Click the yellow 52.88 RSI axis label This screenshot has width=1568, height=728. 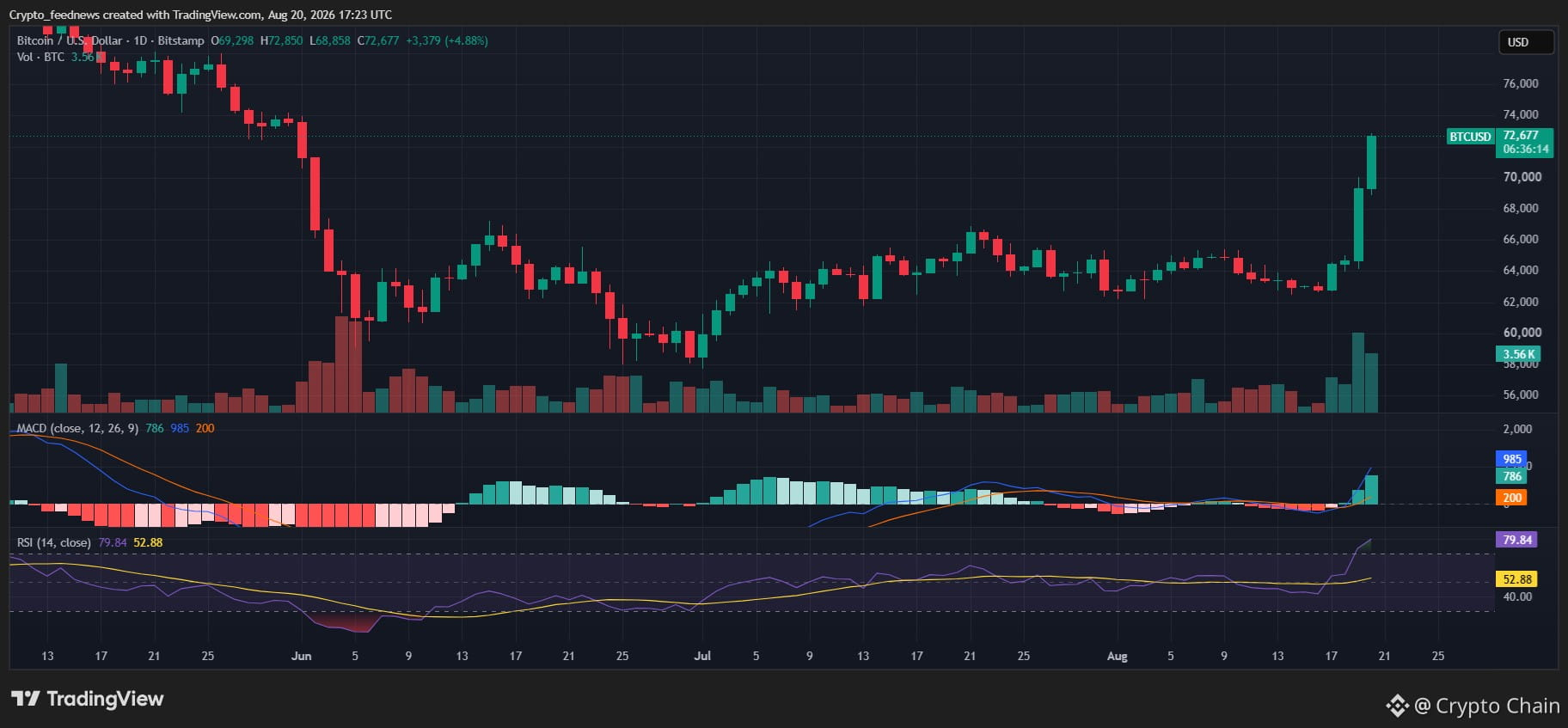point(1517,579)
